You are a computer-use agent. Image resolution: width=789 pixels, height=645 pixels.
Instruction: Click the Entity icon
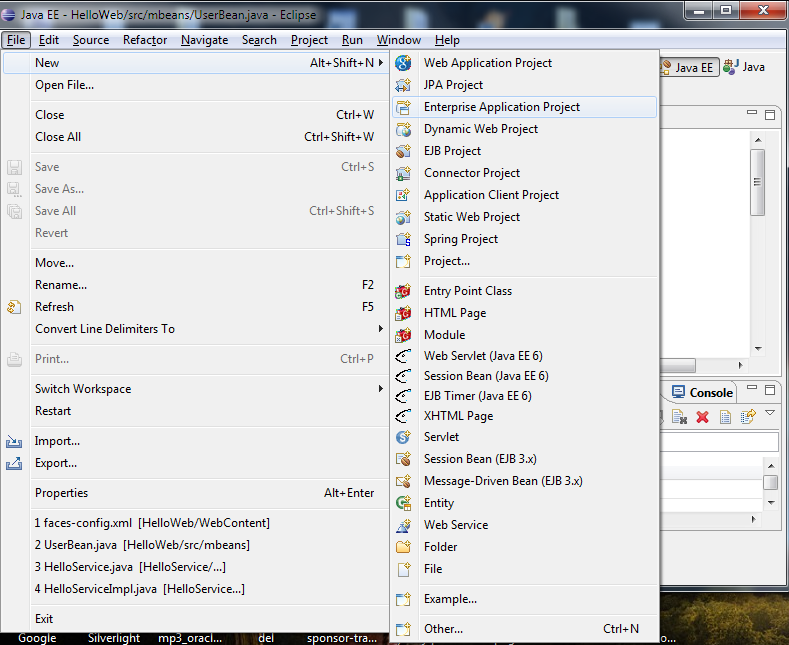pyautogui.click(x=403, y=503)
